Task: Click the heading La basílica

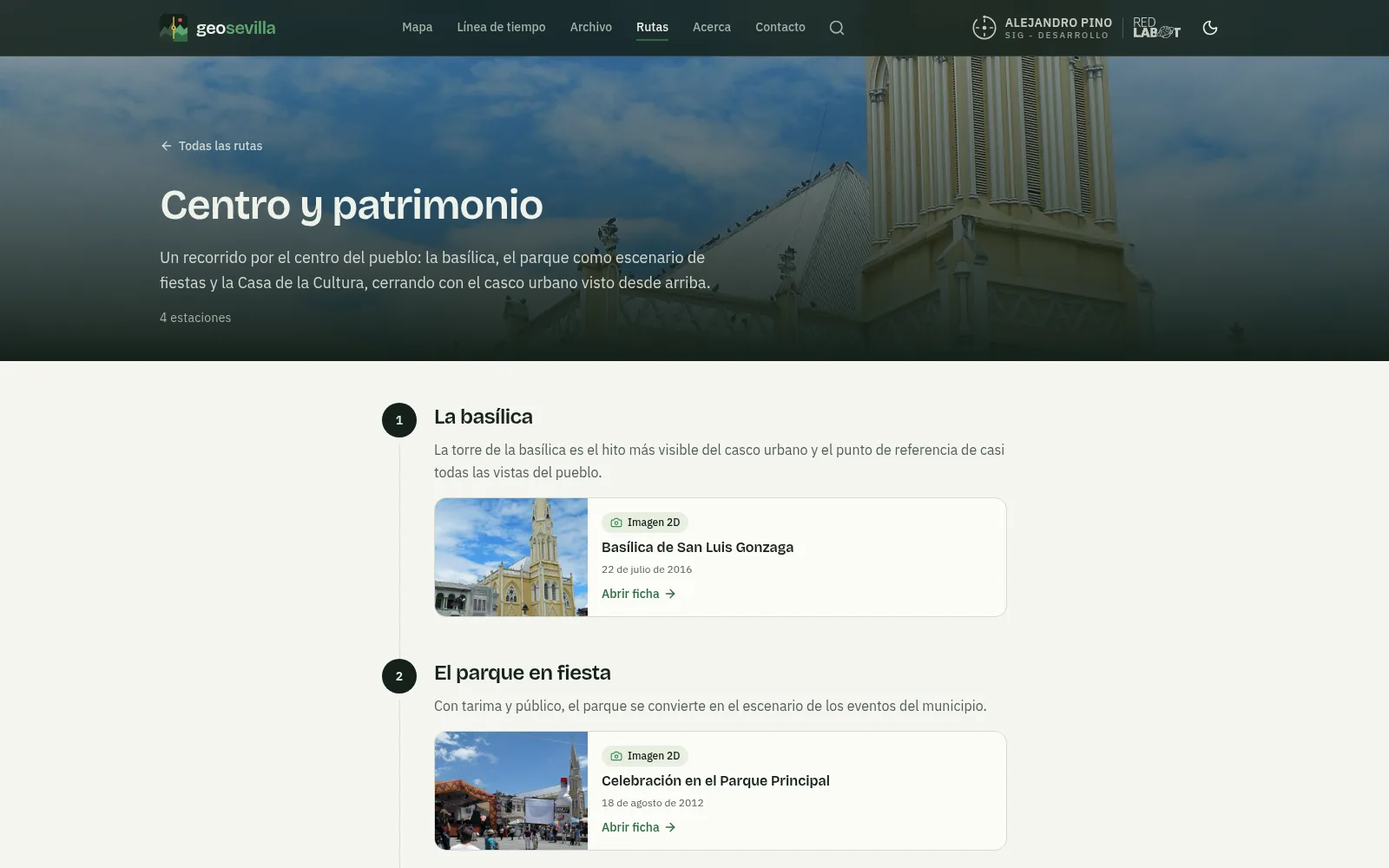Action: pyautogui.click(x=484, y=417)
